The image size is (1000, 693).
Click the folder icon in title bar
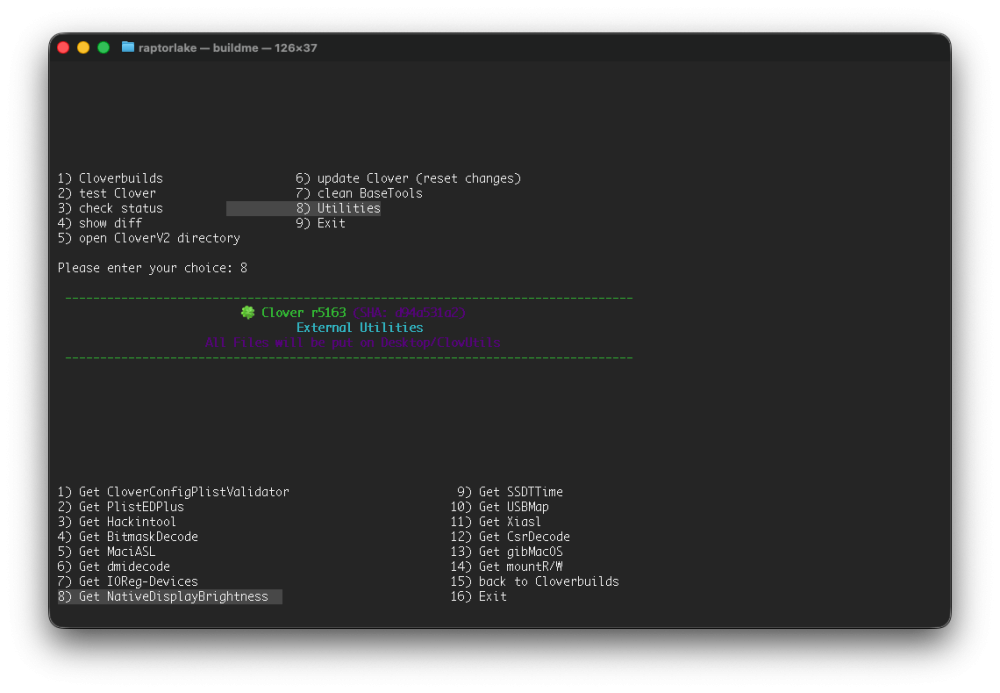(128, 47)
